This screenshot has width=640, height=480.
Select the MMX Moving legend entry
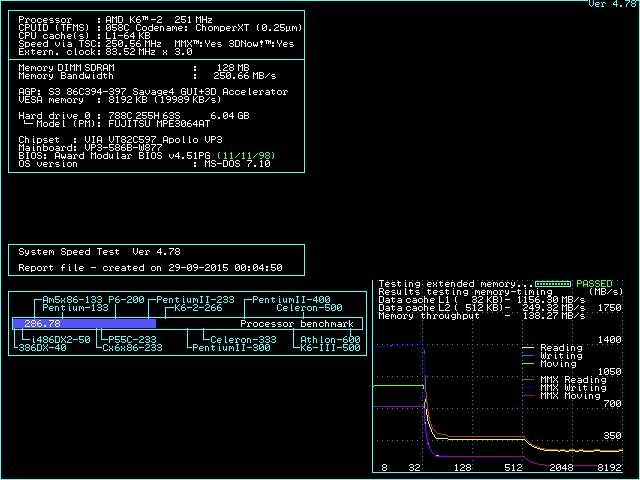pyautogui.click(x=570, y=396)
